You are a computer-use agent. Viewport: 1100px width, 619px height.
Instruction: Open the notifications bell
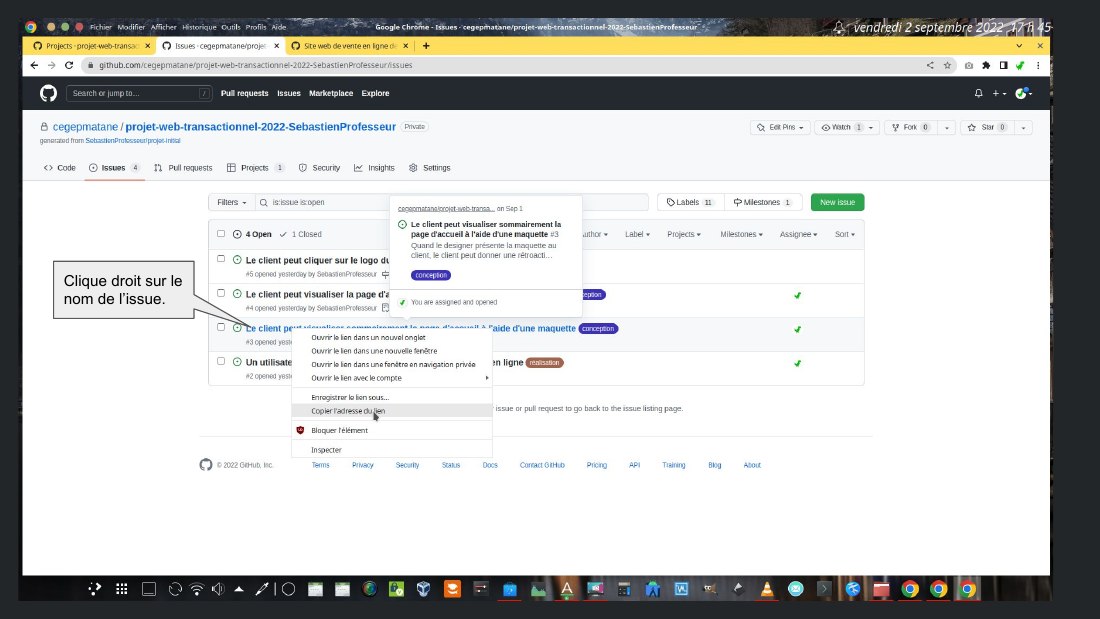pyautogui.click(x=979, y=93)
